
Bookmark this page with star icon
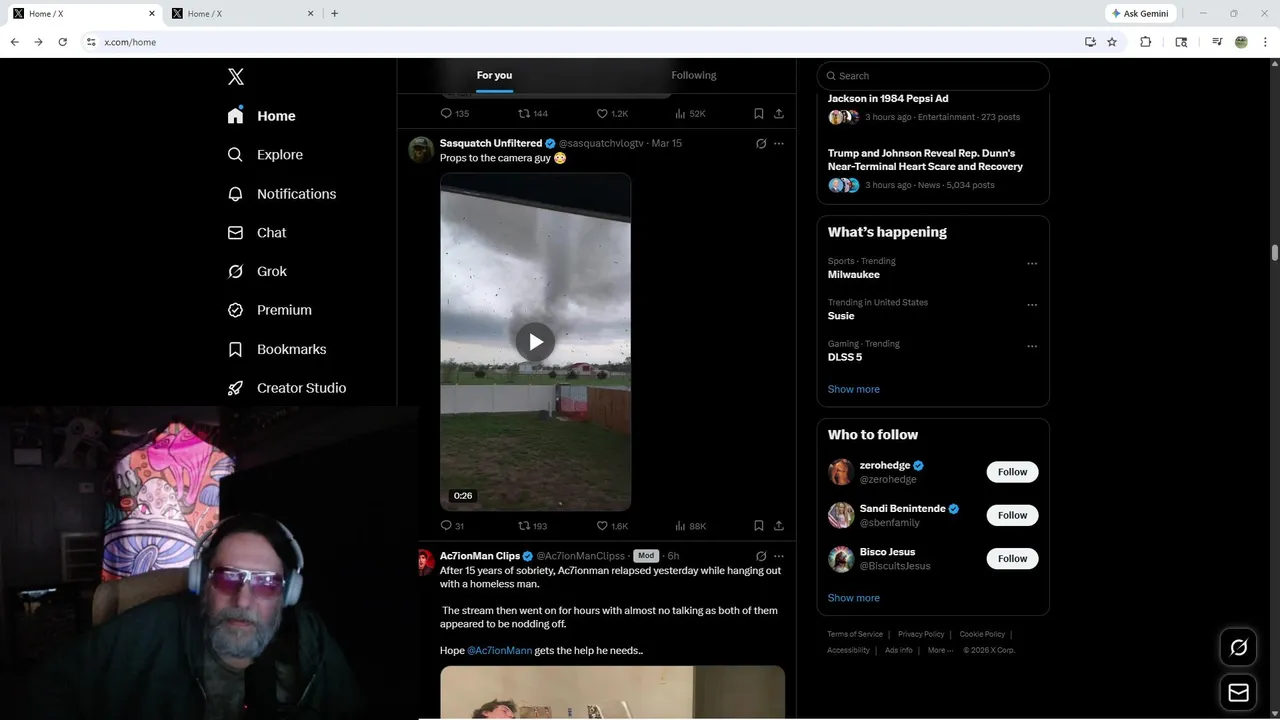pyautogui.click(x=1112, y=42)
